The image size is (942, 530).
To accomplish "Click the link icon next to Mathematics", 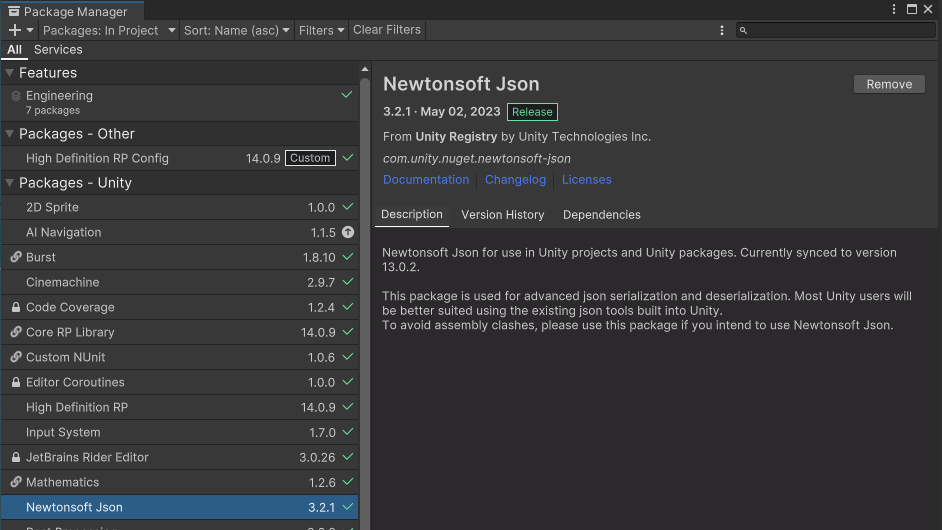I will [16, 482].
